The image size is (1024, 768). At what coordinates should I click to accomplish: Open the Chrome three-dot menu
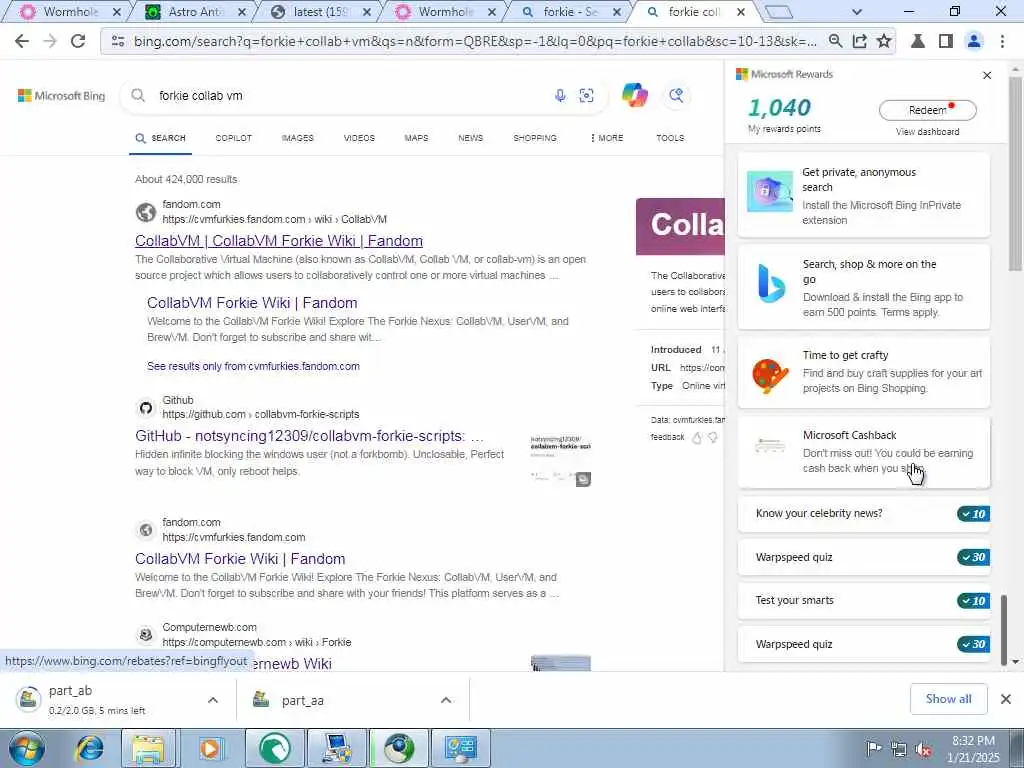(x=1002, y=41)
